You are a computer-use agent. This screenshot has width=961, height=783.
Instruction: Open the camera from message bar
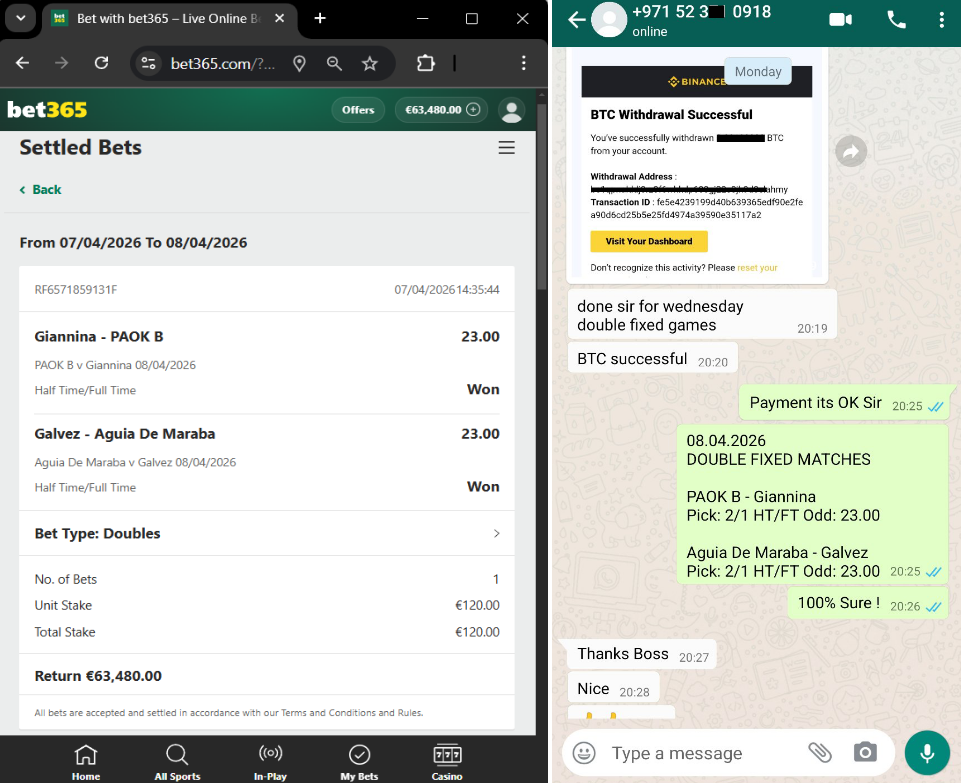865,753
